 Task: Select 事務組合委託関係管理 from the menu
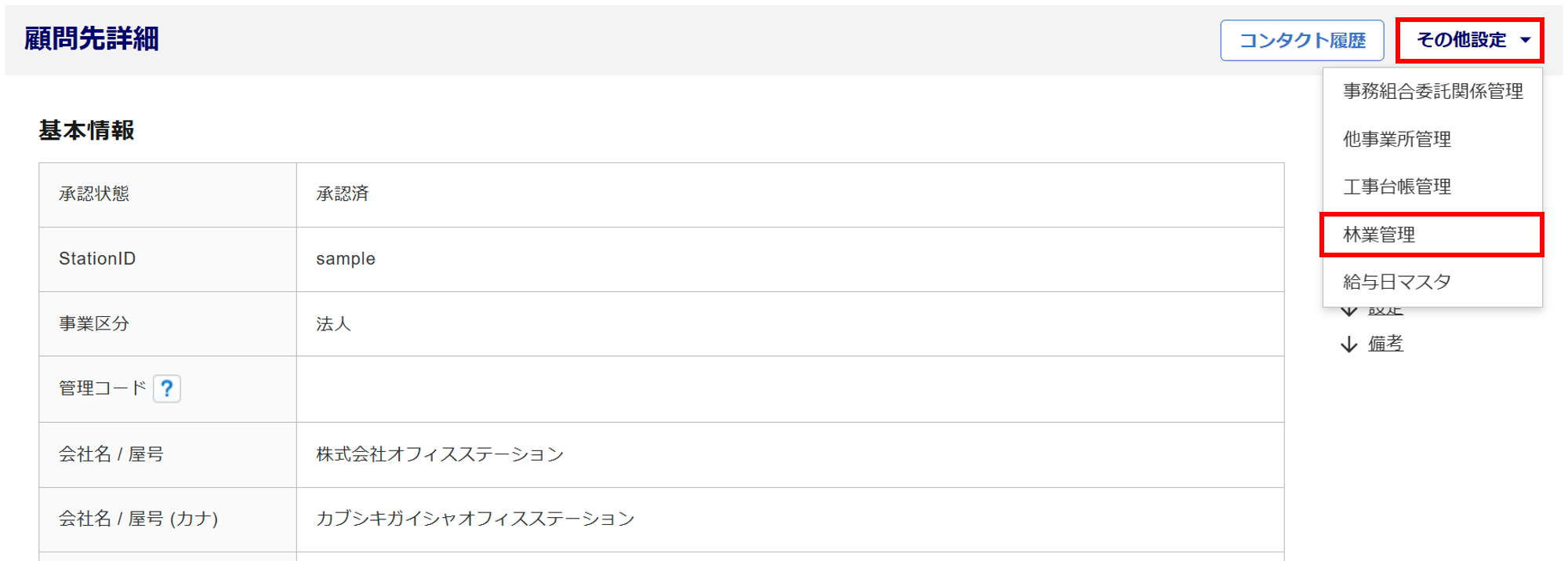[1432, 92]
